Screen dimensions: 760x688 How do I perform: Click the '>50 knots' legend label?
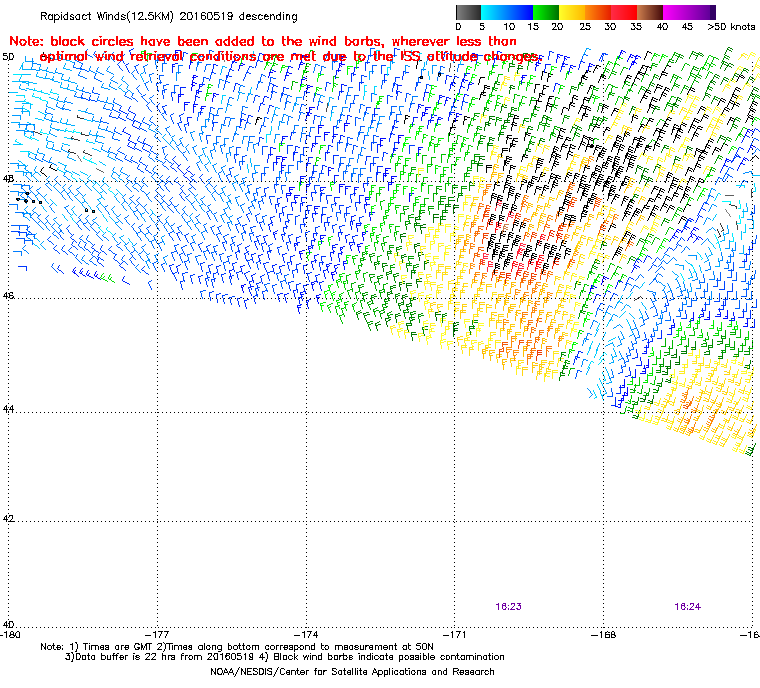[731, 27]
